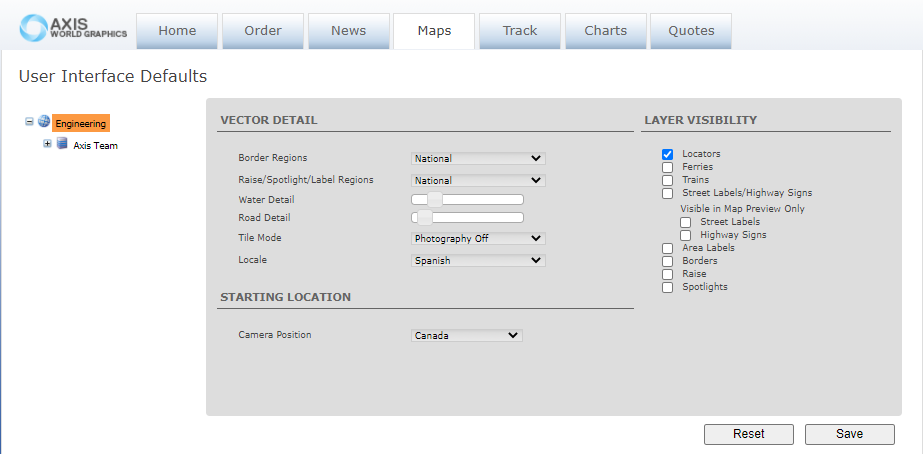
Task: Expand the Axis Team tree node
Action: coord(47,144)
